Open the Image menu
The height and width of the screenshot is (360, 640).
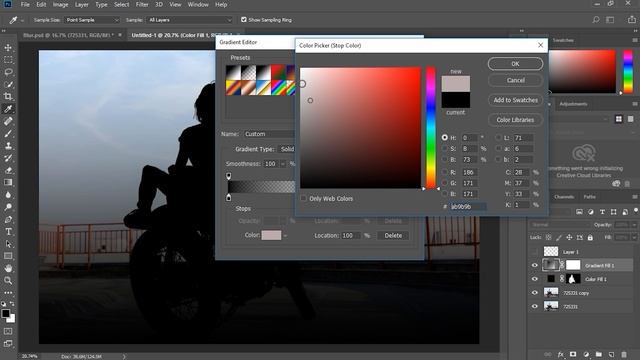pos(60,4)
